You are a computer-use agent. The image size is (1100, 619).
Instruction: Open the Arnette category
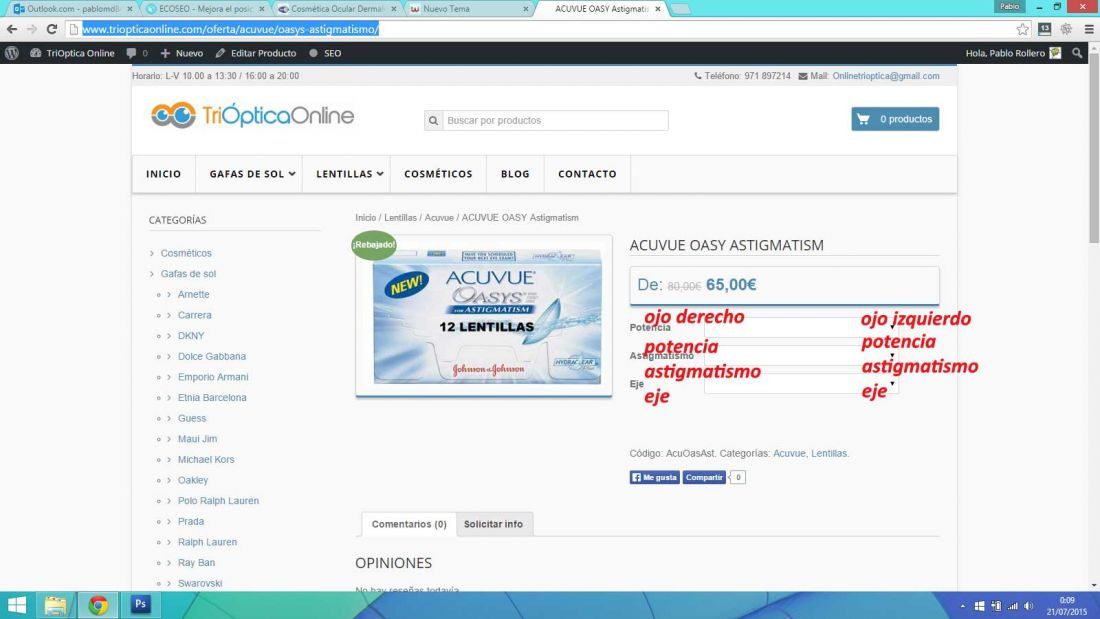click(x=194, y=295)
